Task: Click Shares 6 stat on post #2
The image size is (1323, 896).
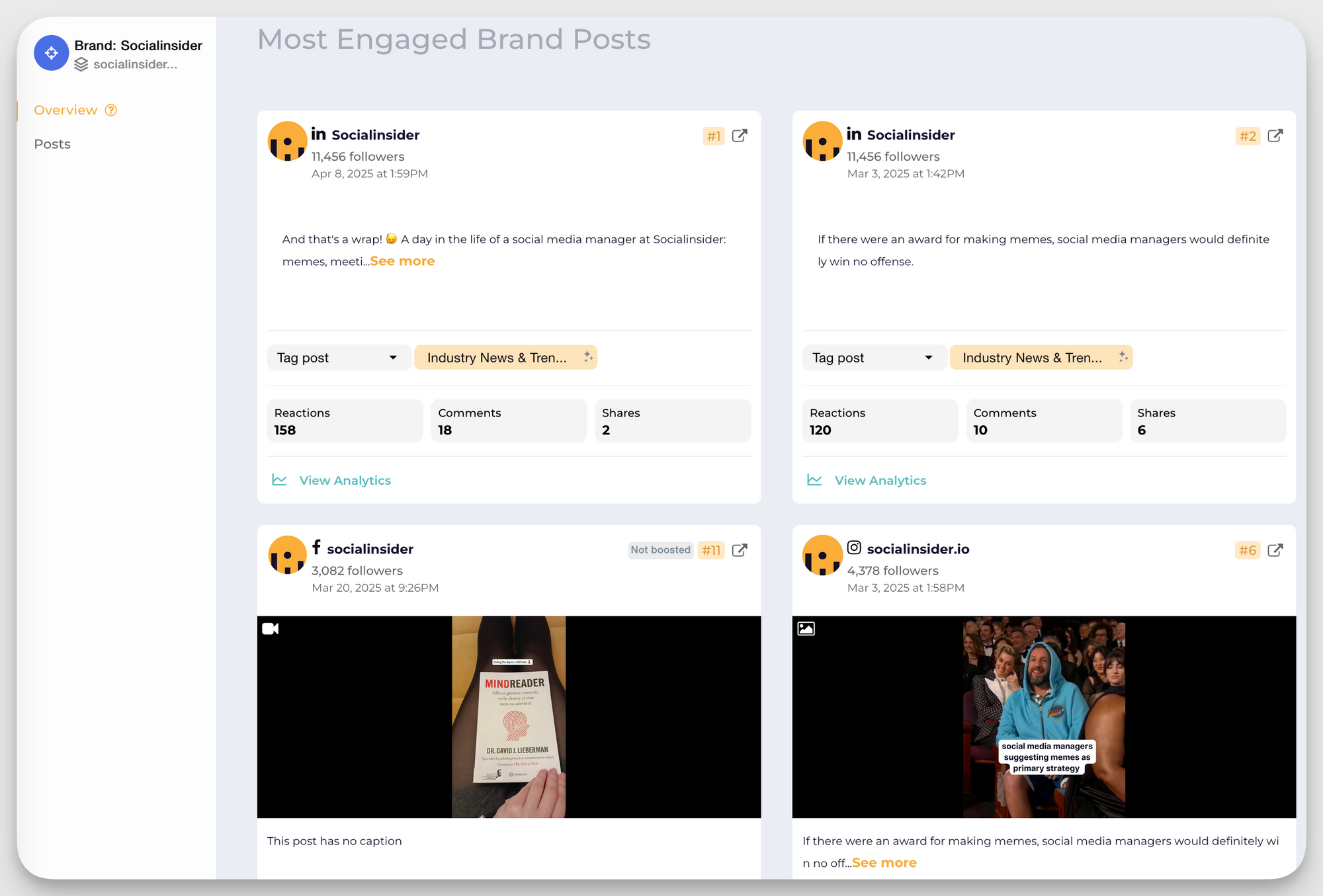Action: coord(1208,421)
